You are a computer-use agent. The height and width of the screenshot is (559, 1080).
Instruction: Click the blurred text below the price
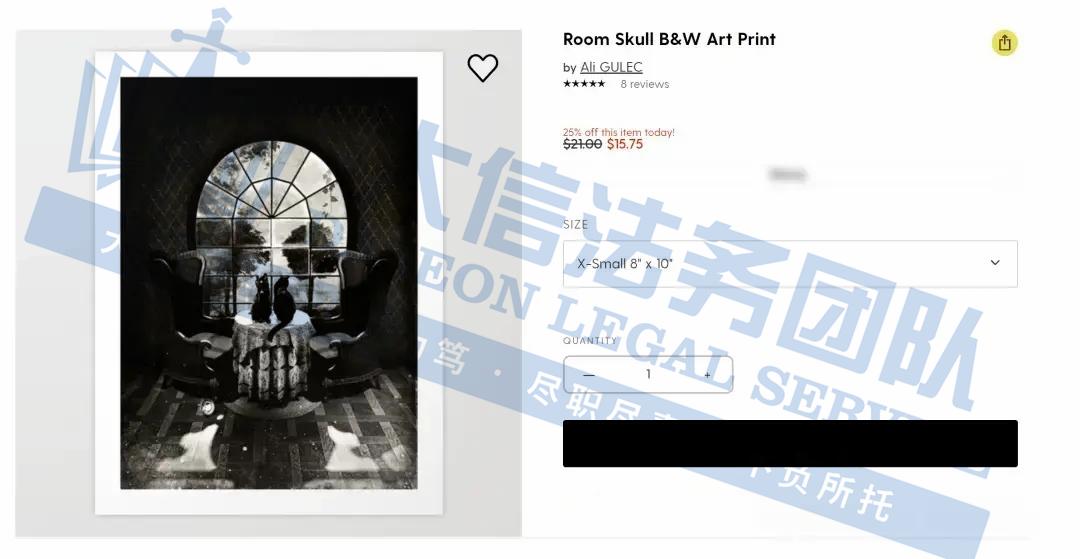(787, 174)
